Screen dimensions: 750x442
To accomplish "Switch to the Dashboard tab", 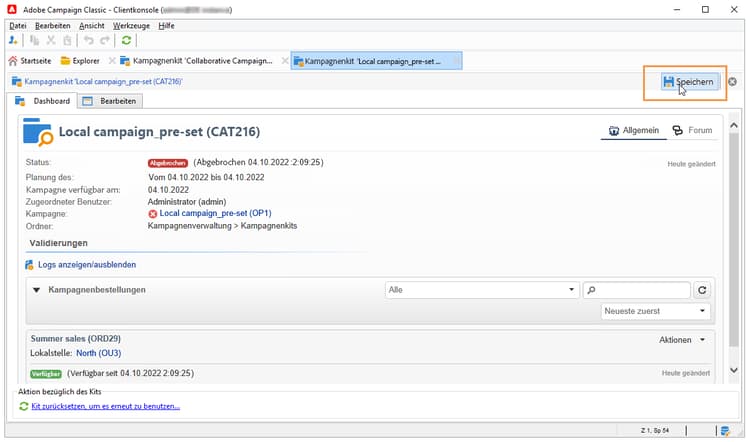I will pos(43,101).
